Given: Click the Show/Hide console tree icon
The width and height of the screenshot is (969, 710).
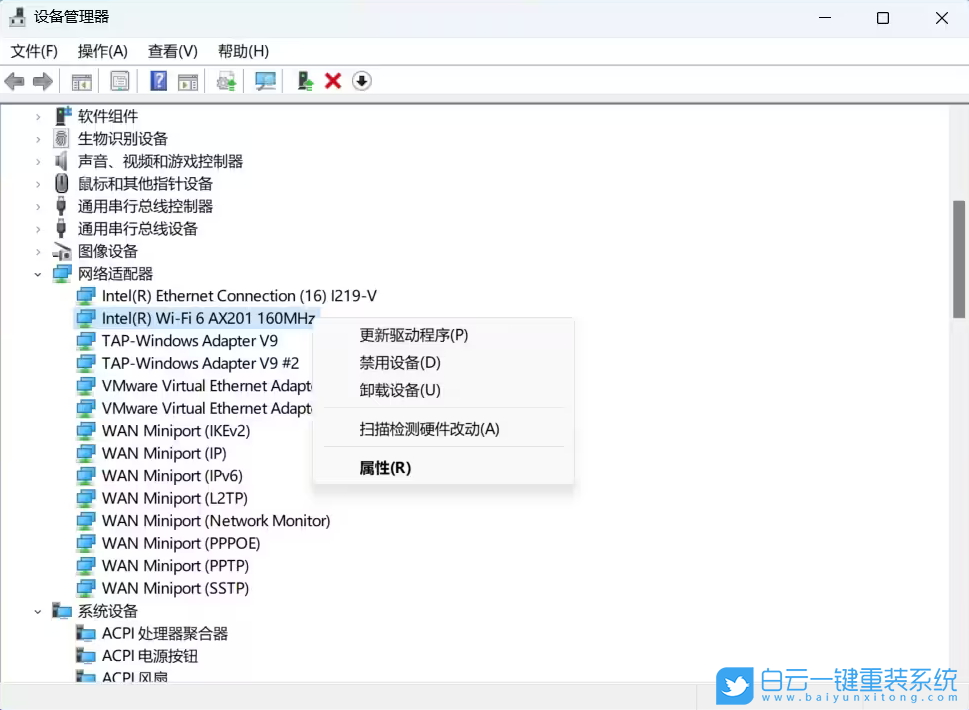Looking at the screenshot, I should [82, 81].
